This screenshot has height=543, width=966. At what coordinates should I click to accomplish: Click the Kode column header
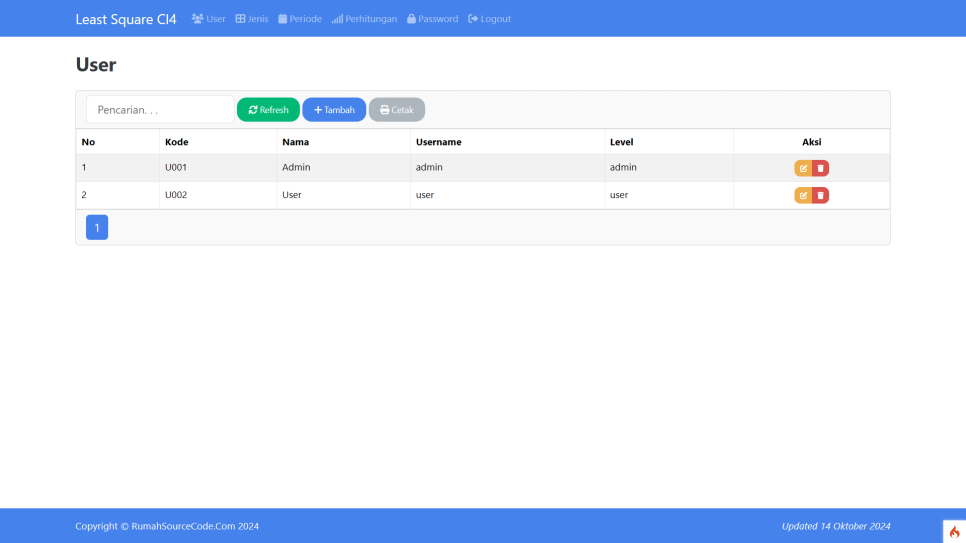(177, 142)
